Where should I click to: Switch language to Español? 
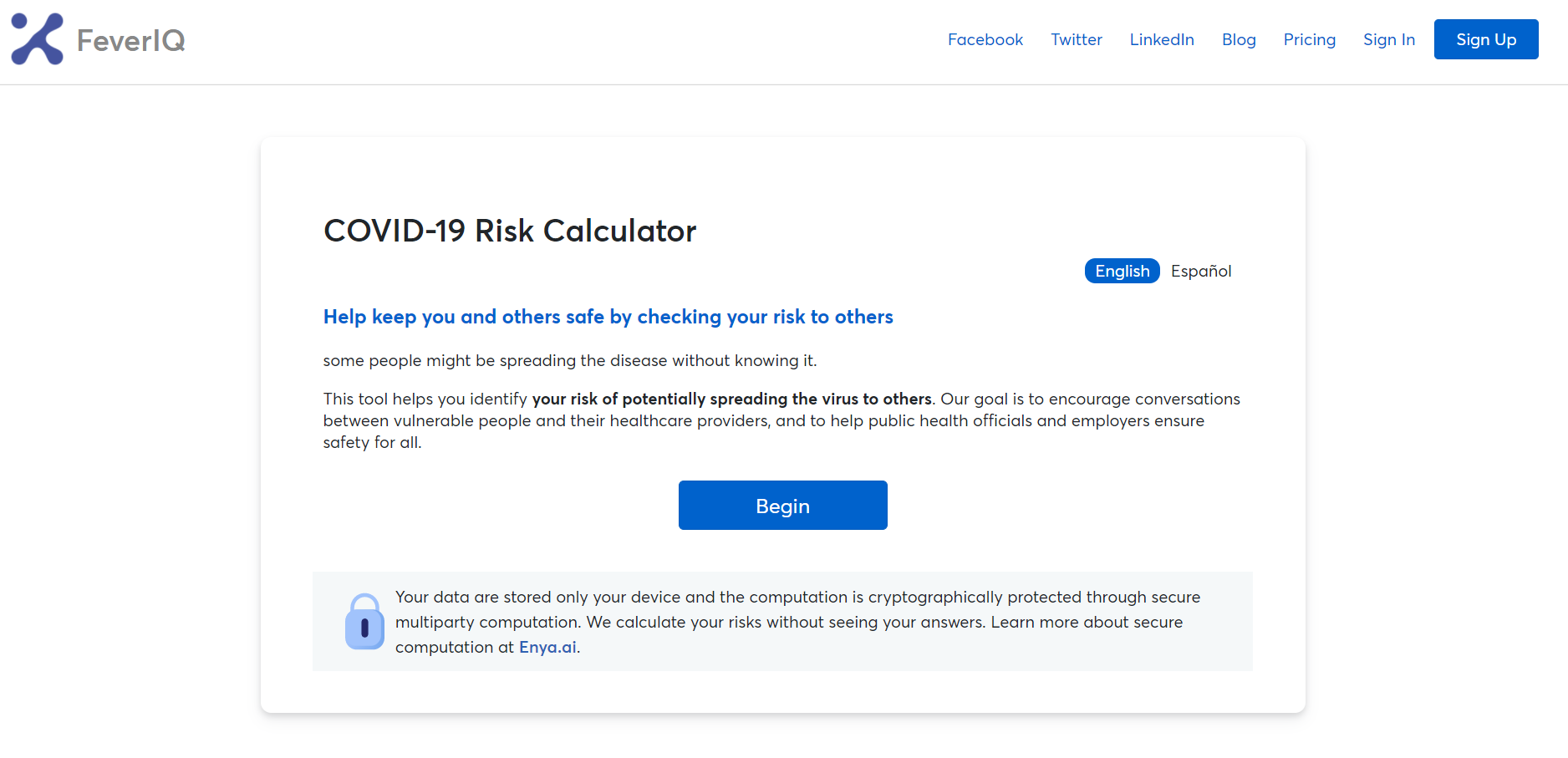coord(1200,271)
